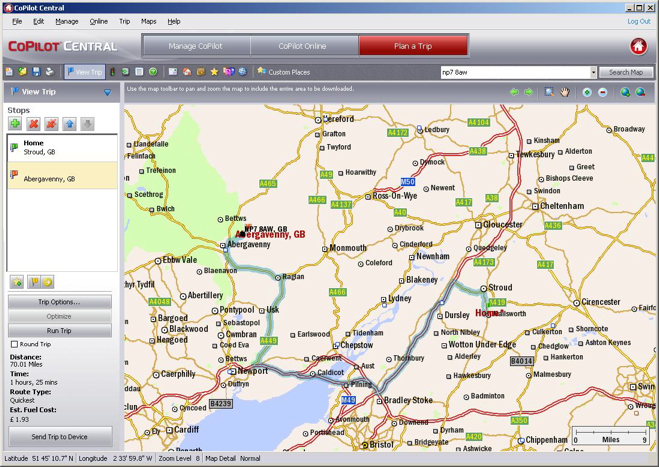Switch to the Manage CoPilot tab

click(196, 46)
